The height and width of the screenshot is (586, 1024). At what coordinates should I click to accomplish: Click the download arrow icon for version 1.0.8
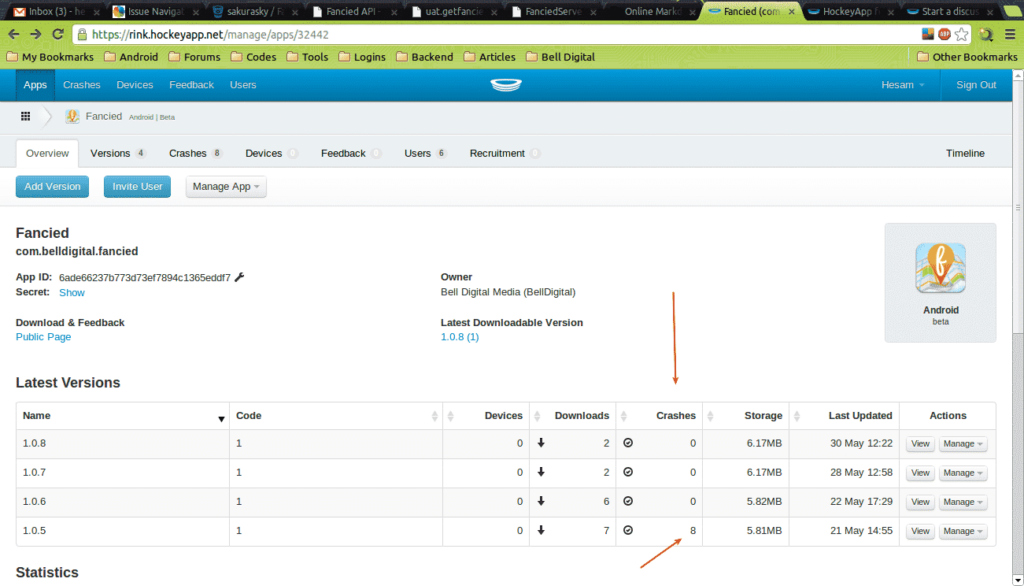click(x=541, y=443)
